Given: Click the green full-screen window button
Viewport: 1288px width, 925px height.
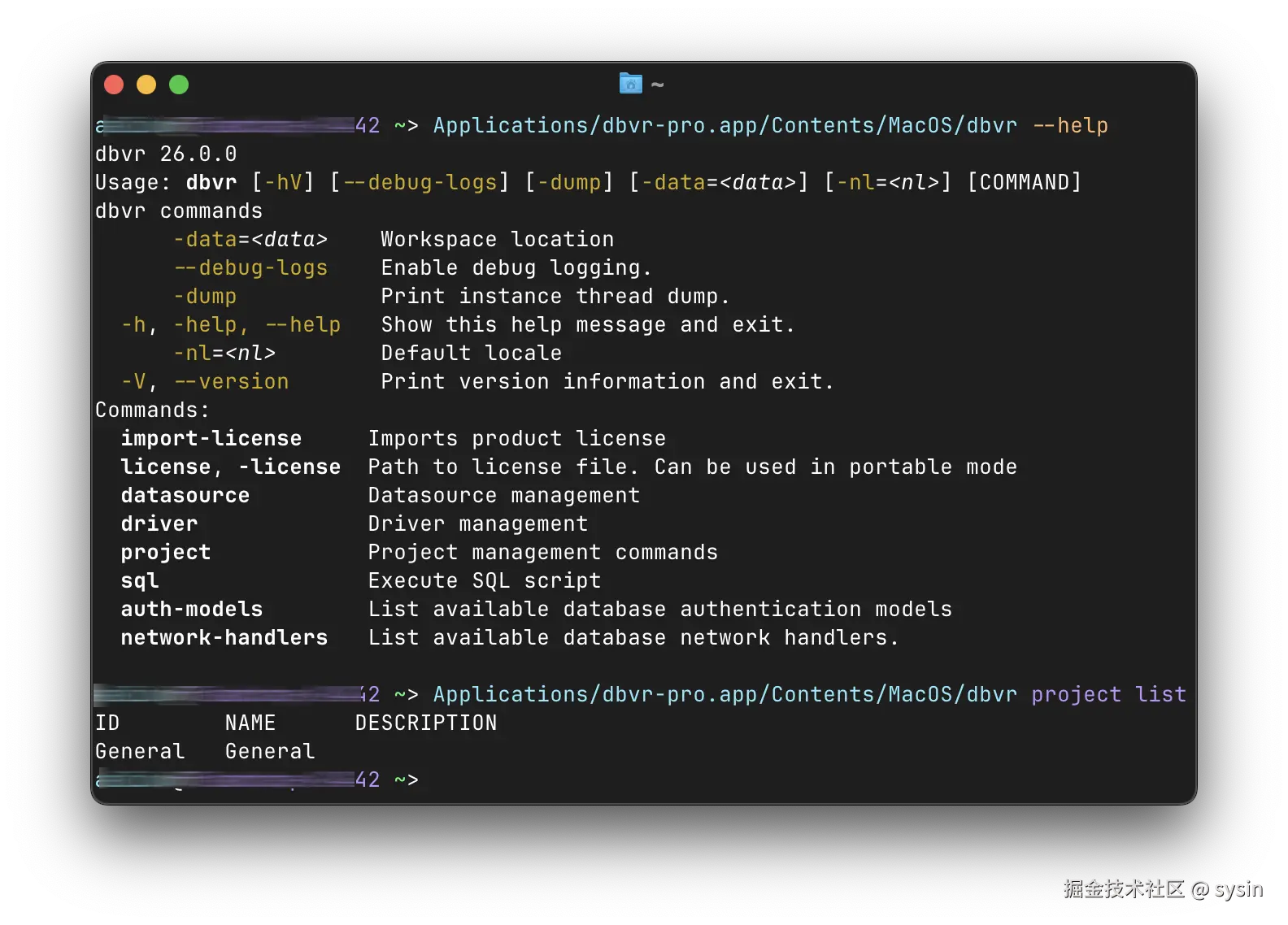Looking at the screenshot, I should tap(179, 85).
